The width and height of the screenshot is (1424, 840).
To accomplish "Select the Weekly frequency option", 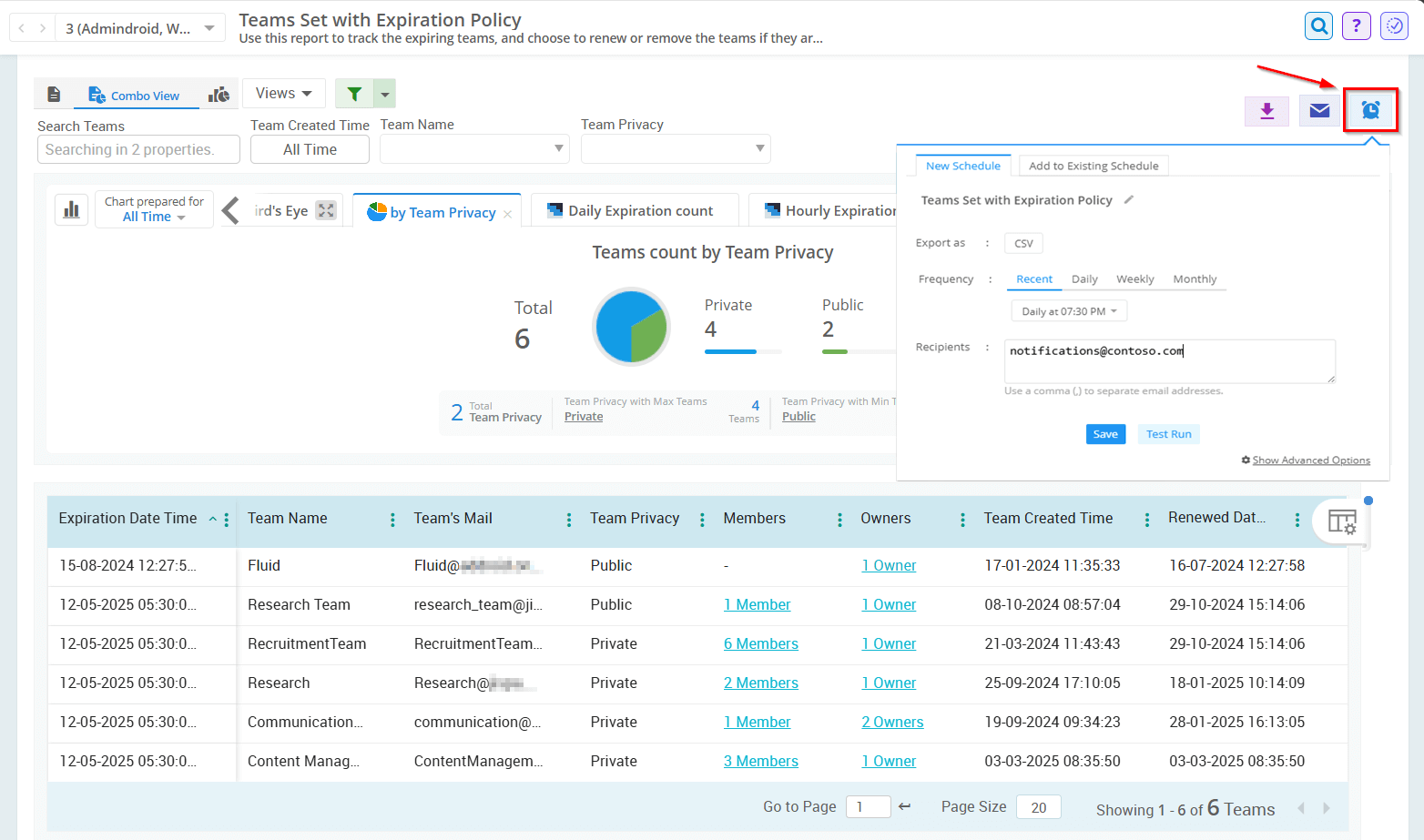I will point(1134,279).
